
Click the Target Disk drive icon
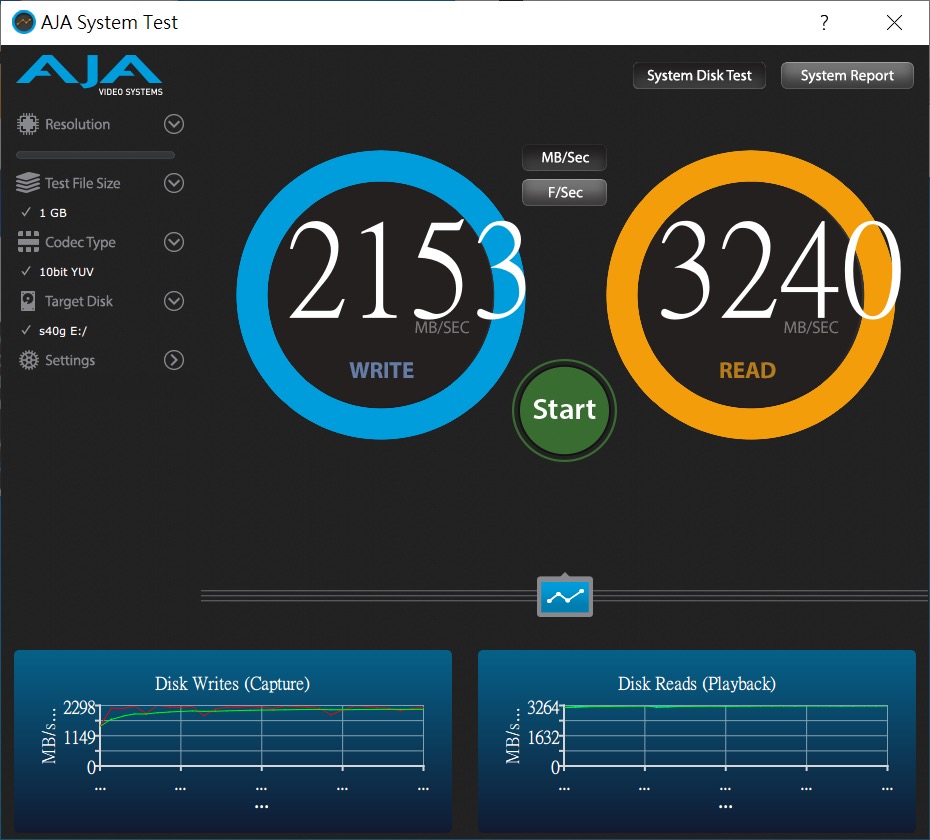[x=28, y=301]
